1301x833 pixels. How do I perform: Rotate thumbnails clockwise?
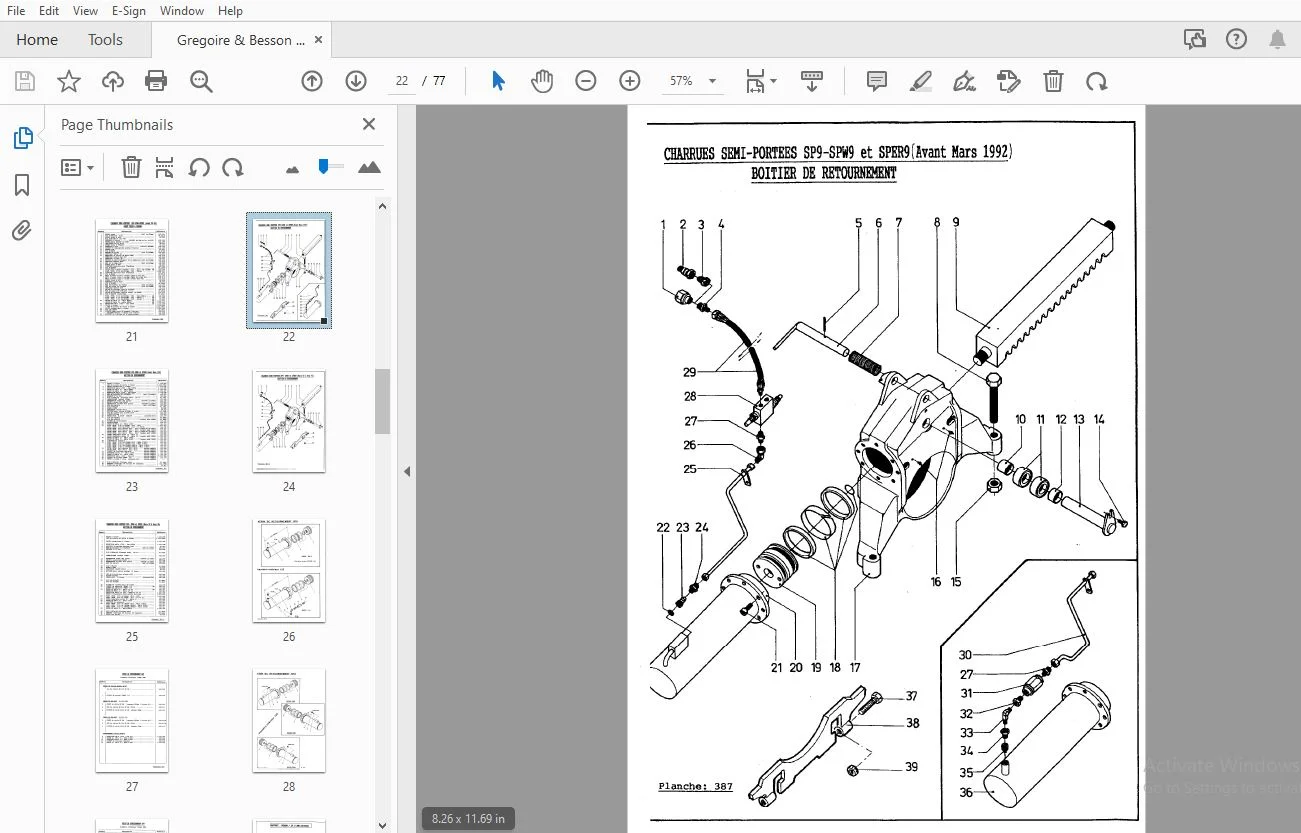coord(233,167)
